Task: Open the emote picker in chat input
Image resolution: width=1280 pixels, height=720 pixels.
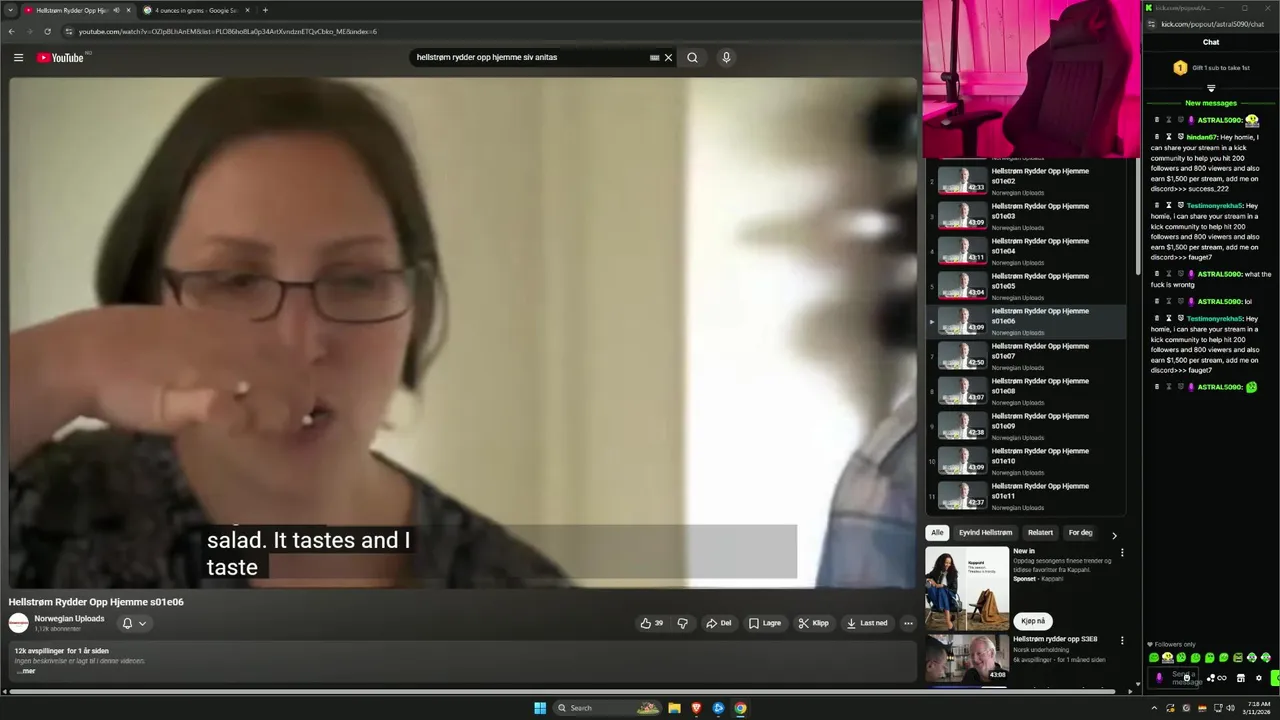Action: click(1186, 677)
